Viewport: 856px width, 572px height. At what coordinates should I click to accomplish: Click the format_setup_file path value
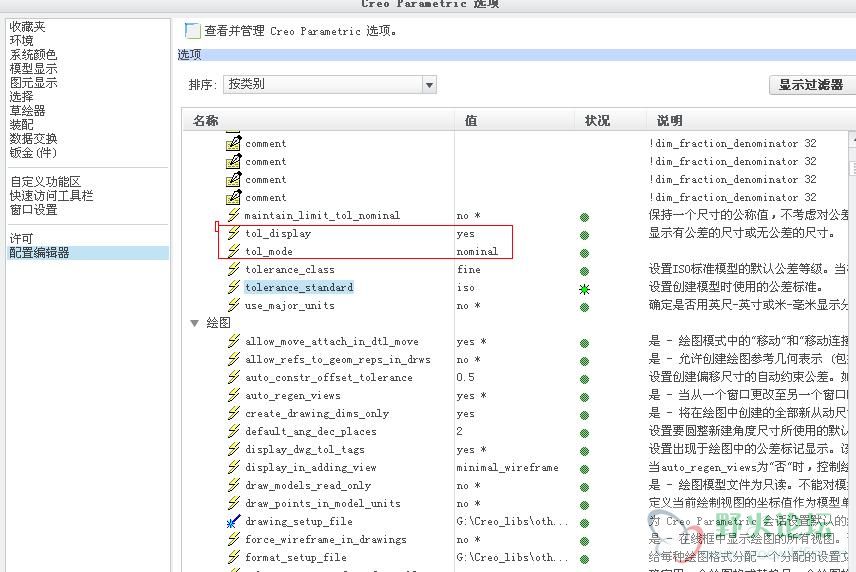pos(512,558)
